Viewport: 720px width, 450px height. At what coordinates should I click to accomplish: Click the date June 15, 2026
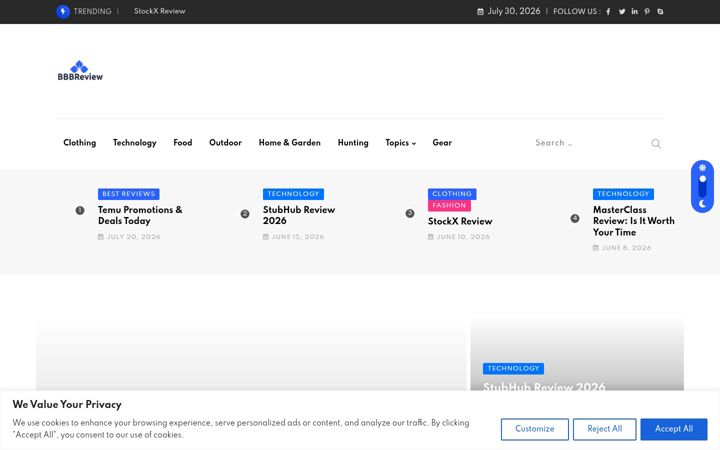298,237
